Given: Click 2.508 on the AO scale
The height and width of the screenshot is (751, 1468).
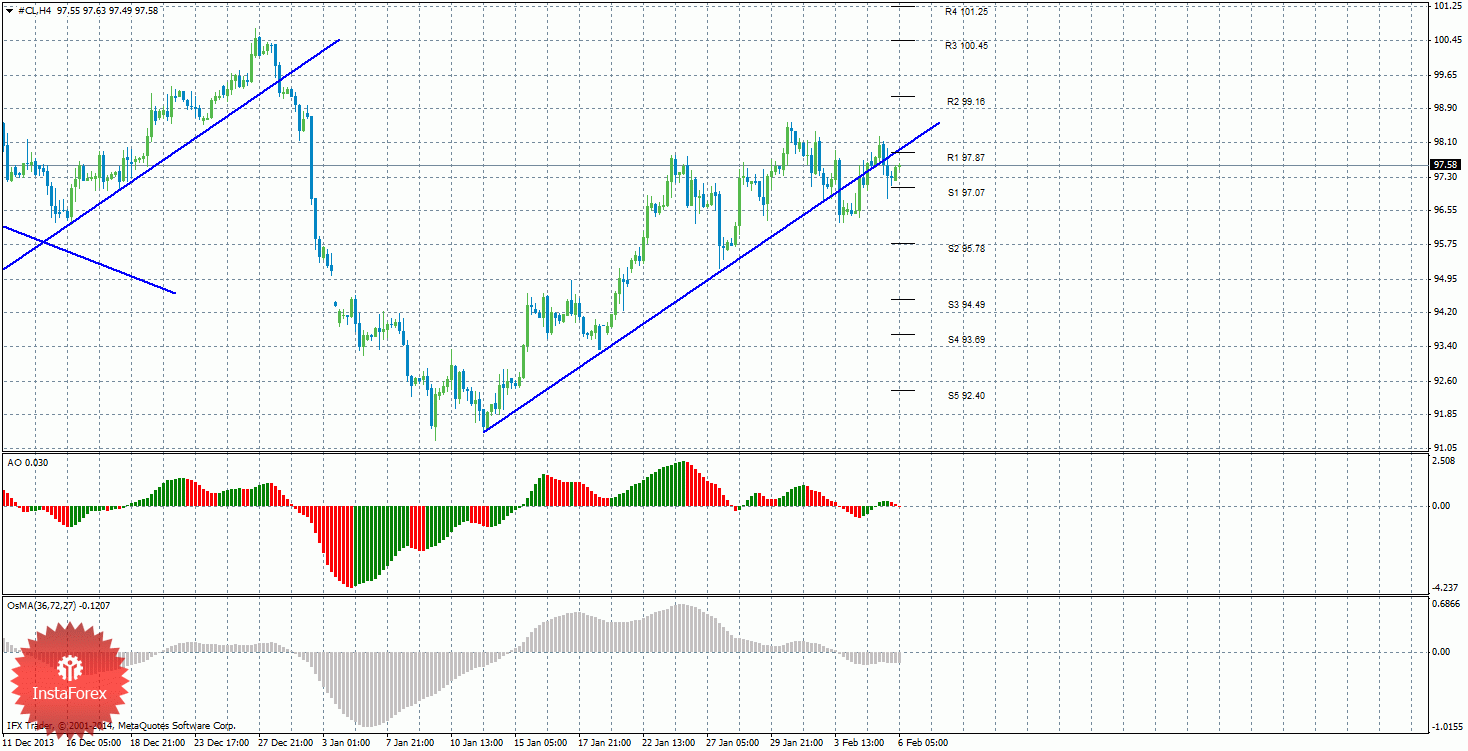Looking at the screenshot, I should point(1445,461).
